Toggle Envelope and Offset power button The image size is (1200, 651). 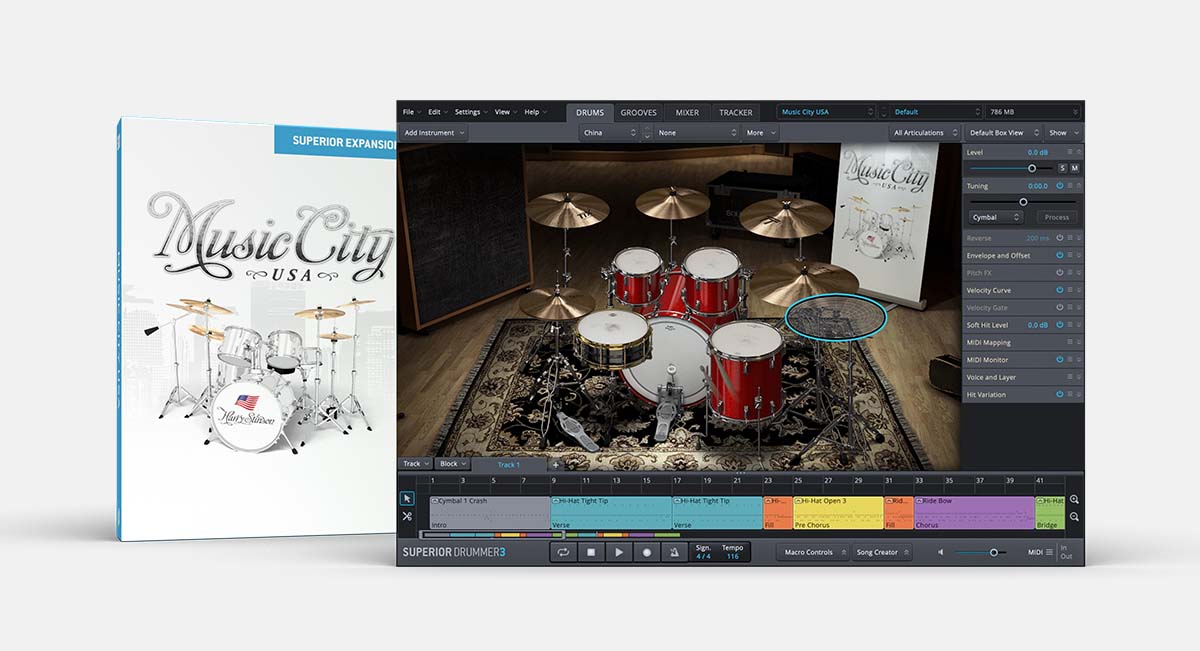coord(1059,255)
